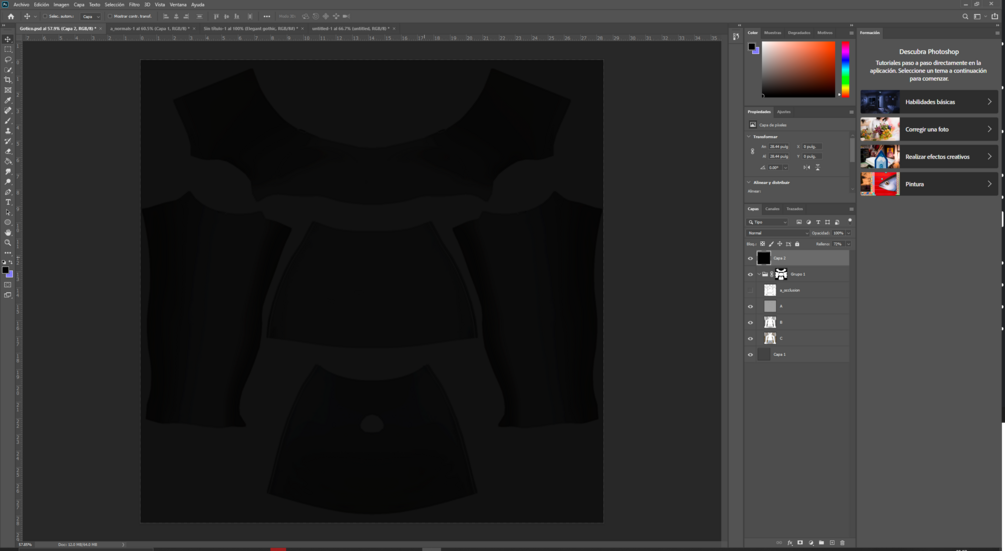
Task: Select the Frame tool
Action: click(8, 90)
